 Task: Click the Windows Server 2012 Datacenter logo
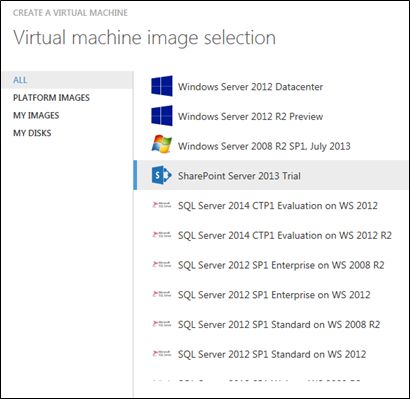coord(162,86)
